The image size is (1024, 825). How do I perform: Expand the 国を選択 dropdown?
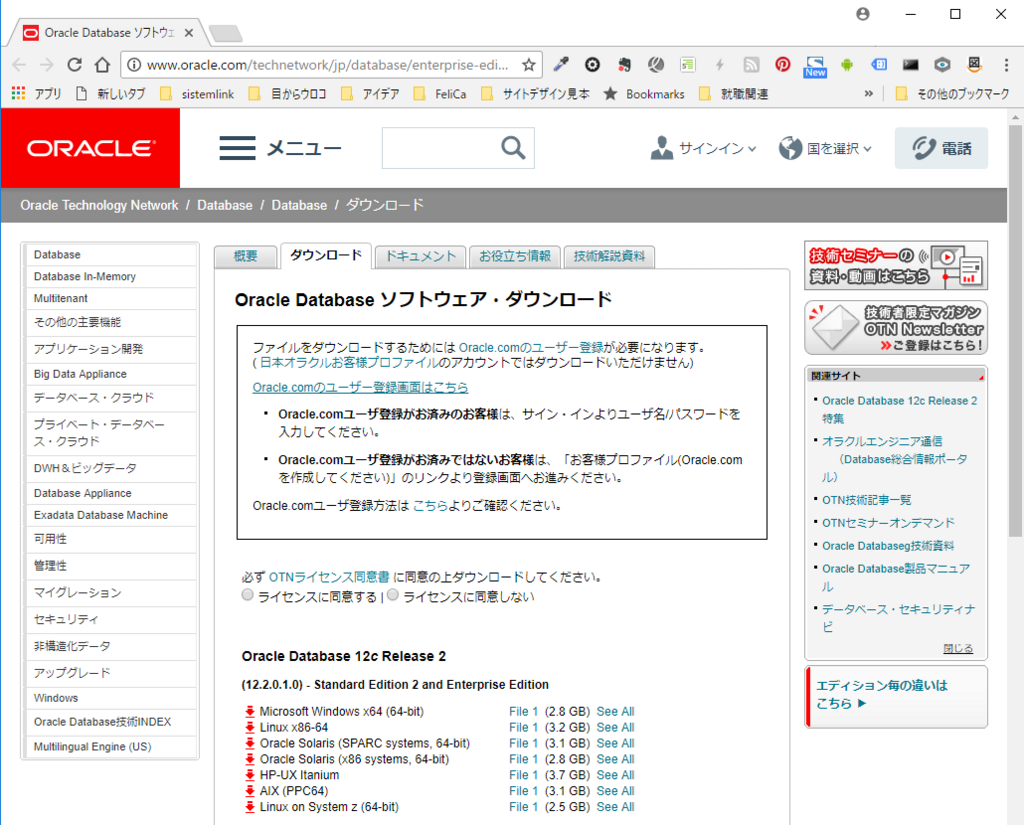pos(825,148)
